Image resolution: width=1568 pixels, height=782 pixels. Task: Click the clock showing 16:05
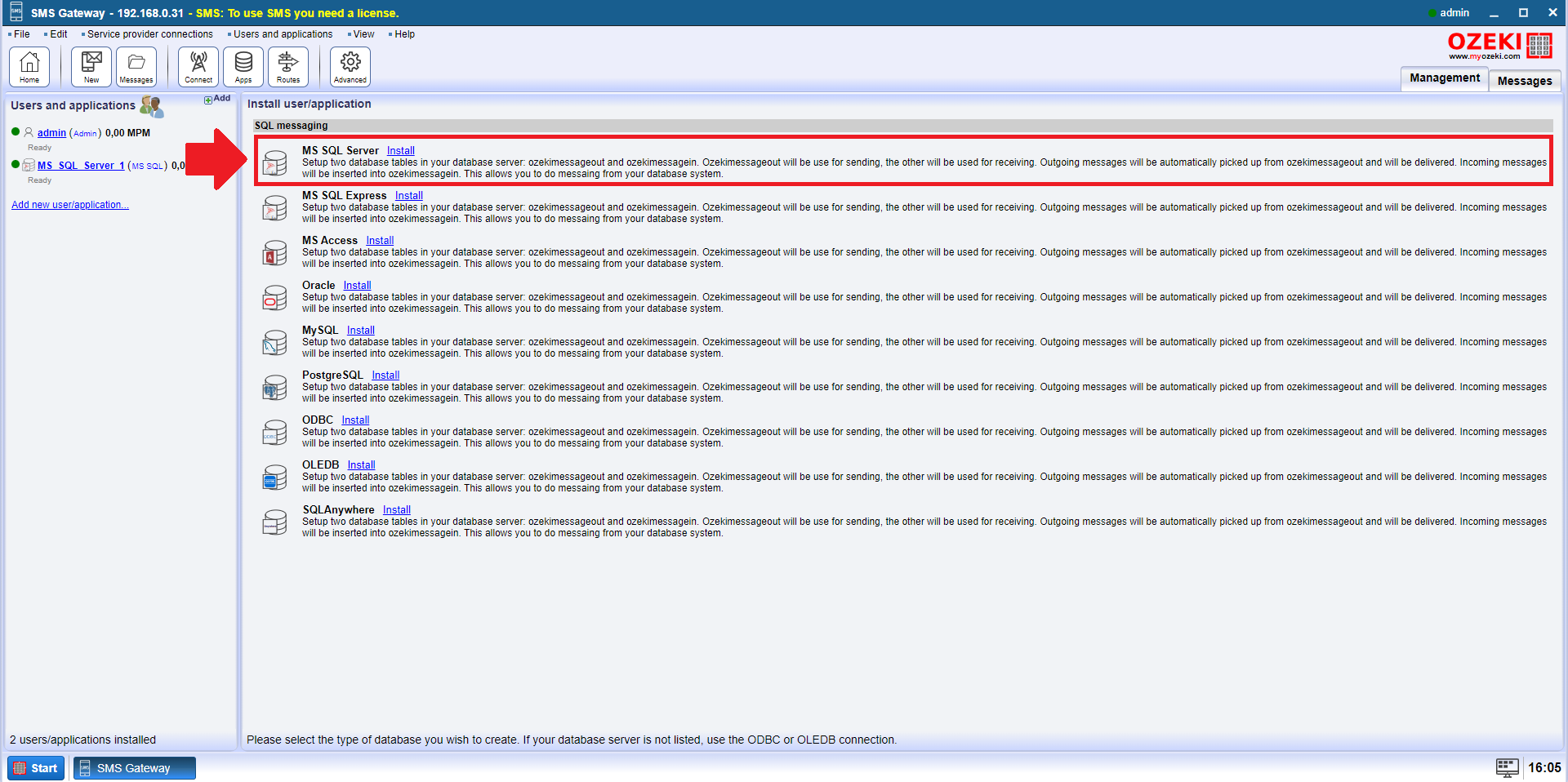tap(1544, 767)
